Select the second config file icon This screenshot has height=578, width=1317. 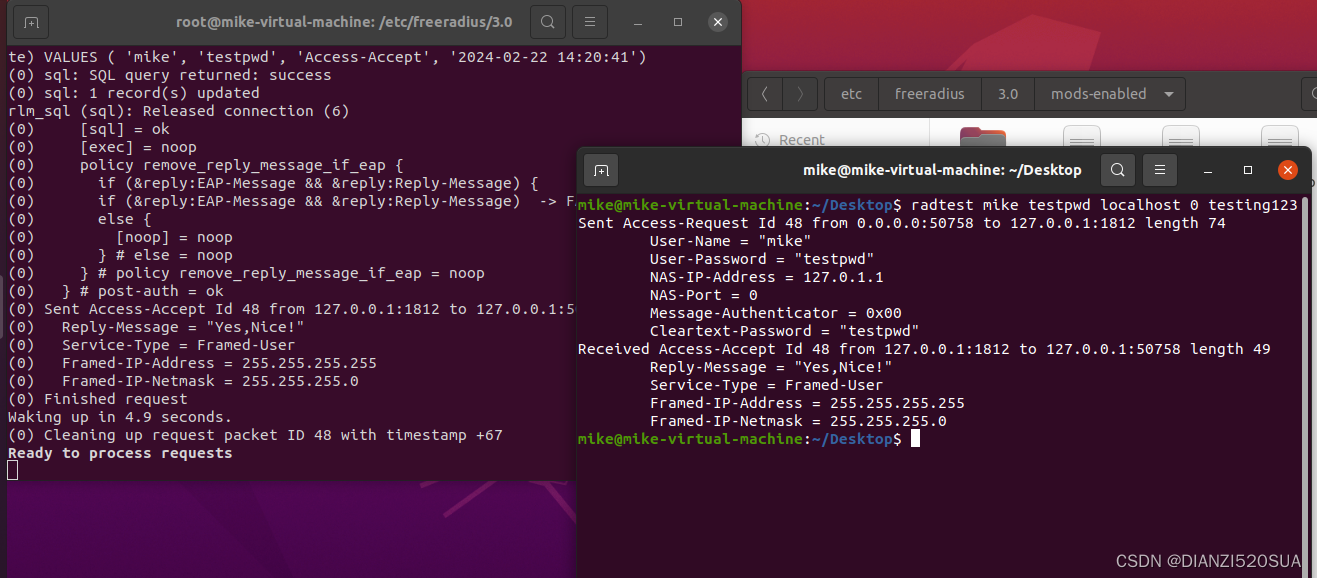click(1181, 138)
